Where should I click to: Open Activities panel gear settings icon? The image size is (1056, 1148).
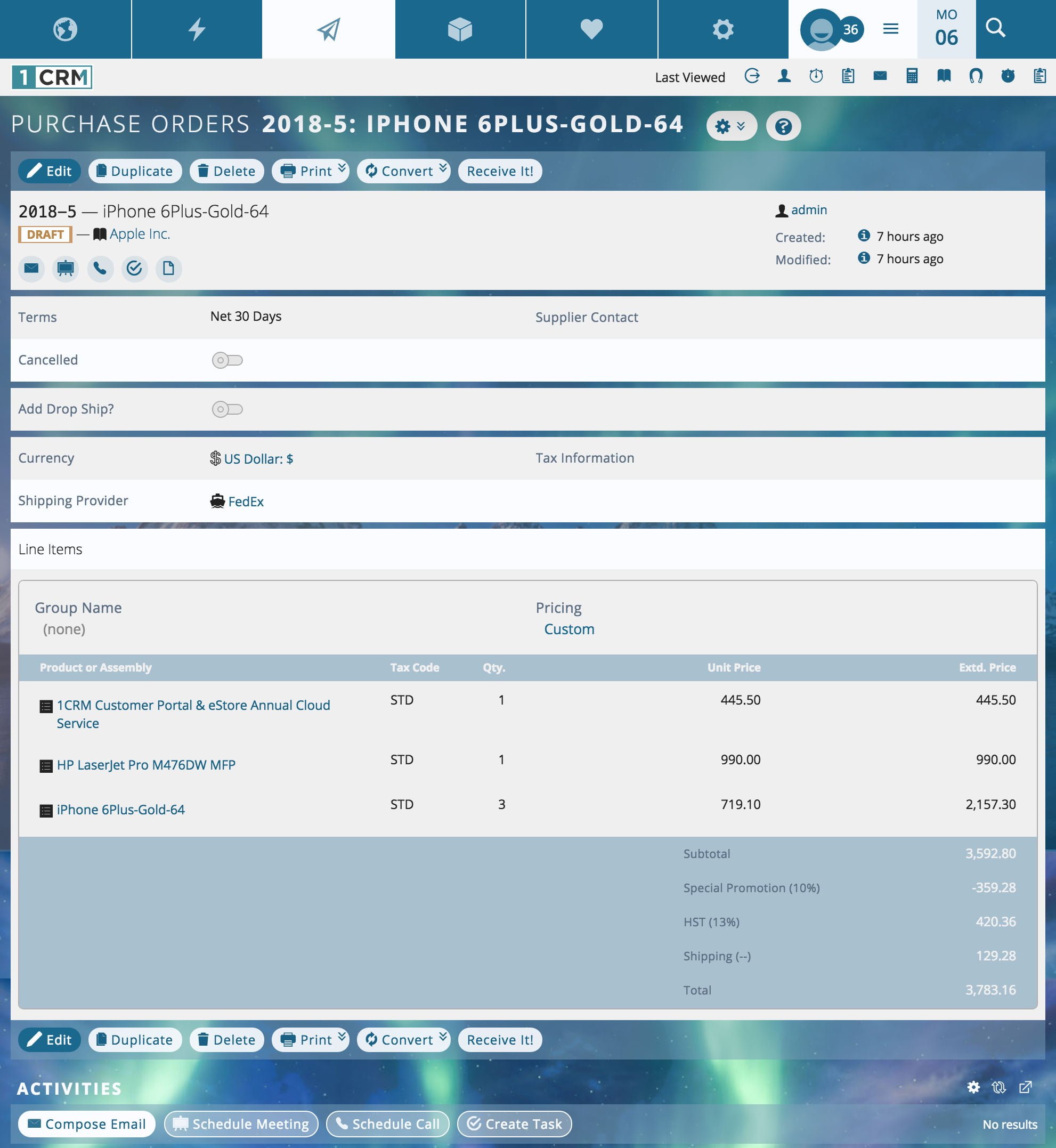[974, 1087]
